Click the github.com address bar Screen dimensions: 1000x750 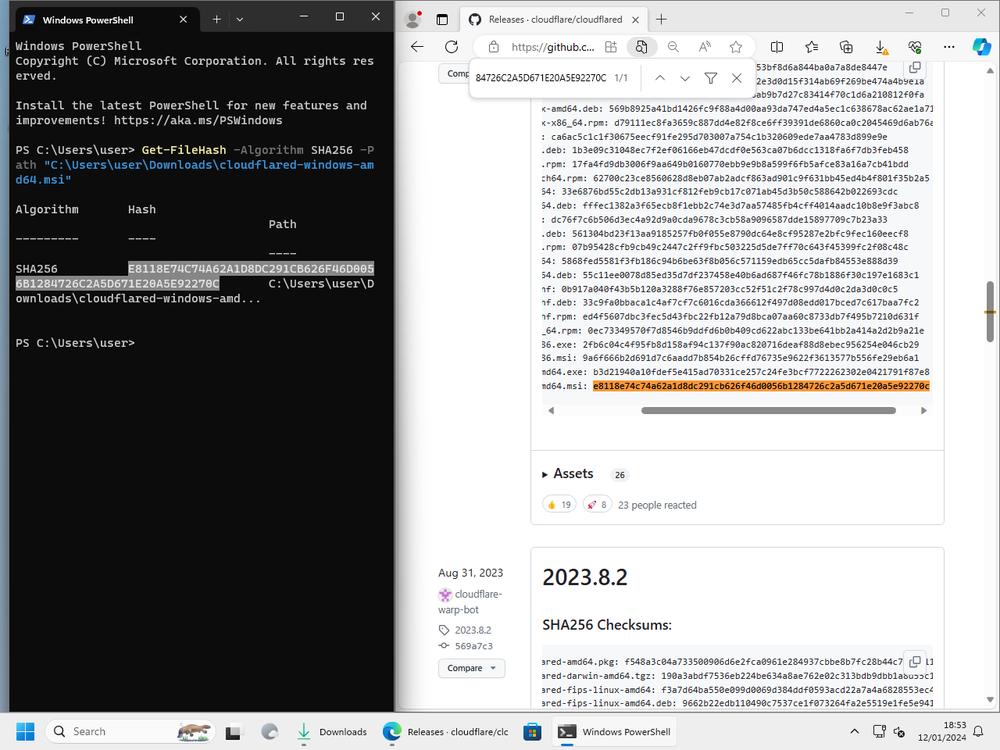coord(552,47)
